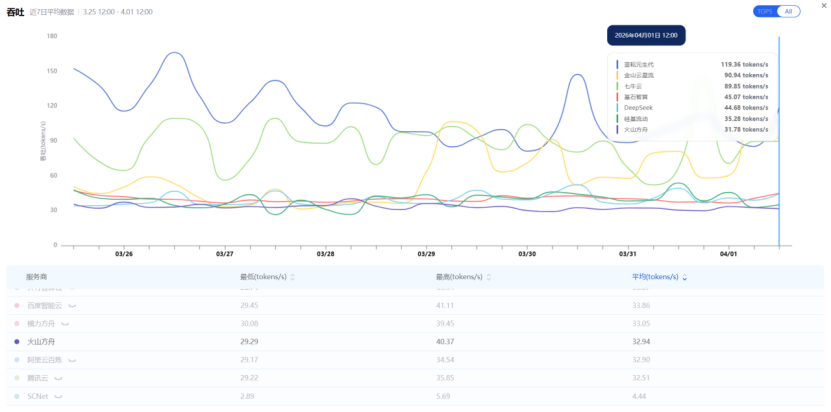This screenshot has height=412, width=831.
Task: Expand the 腾讯云 row chevron
Action: tap(58, 379)
